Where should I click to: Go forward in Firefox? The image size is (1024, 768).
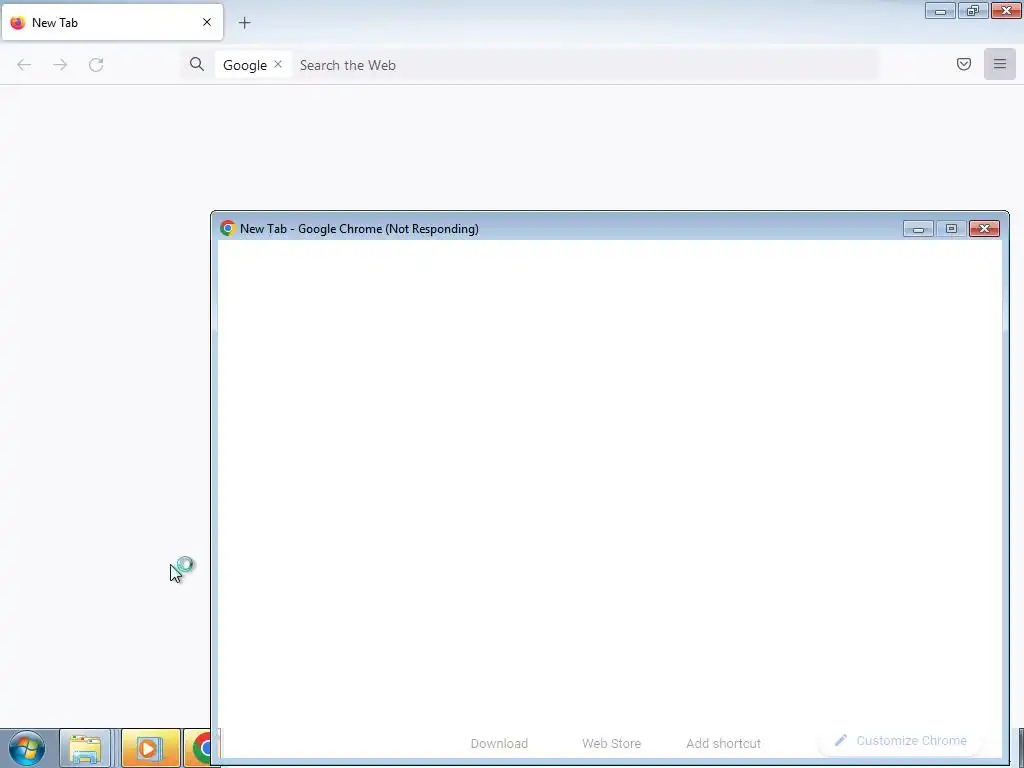pyautogui.click(x=60, y=65)
